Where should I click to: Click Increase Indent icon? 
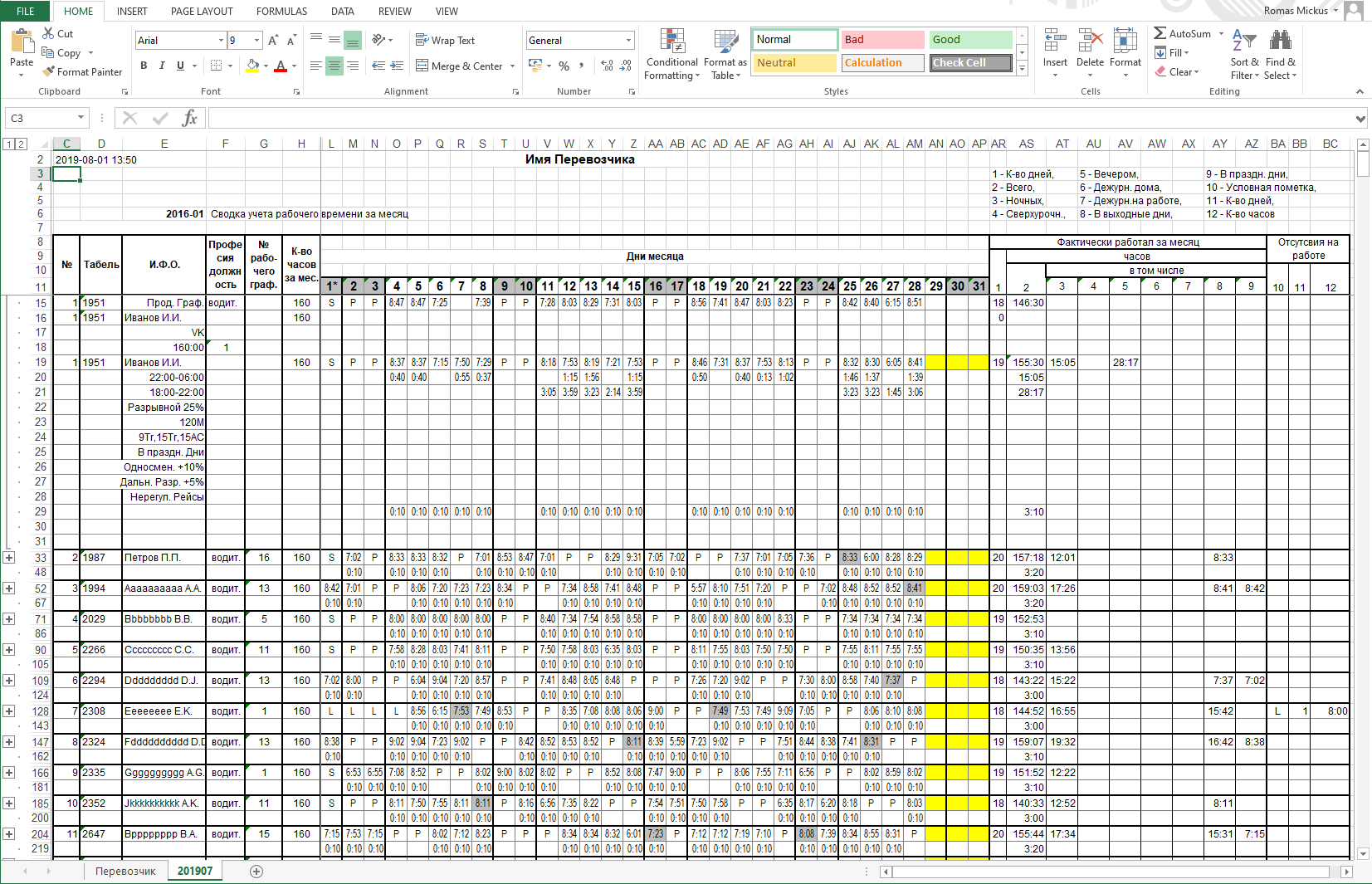click(397, 66)
